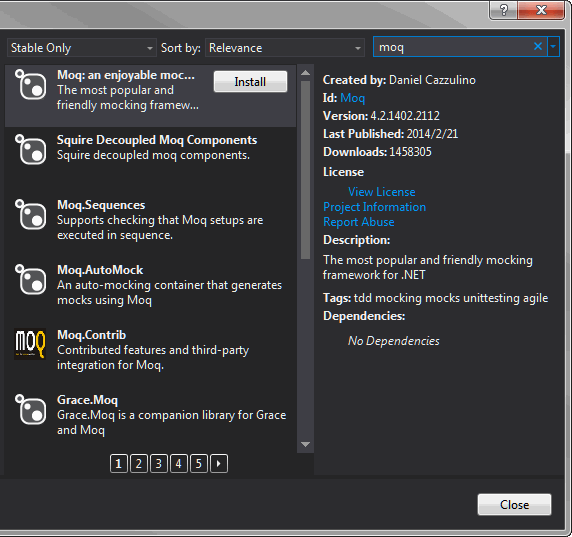Click the Report Abuse link

[x=359, y=222]
